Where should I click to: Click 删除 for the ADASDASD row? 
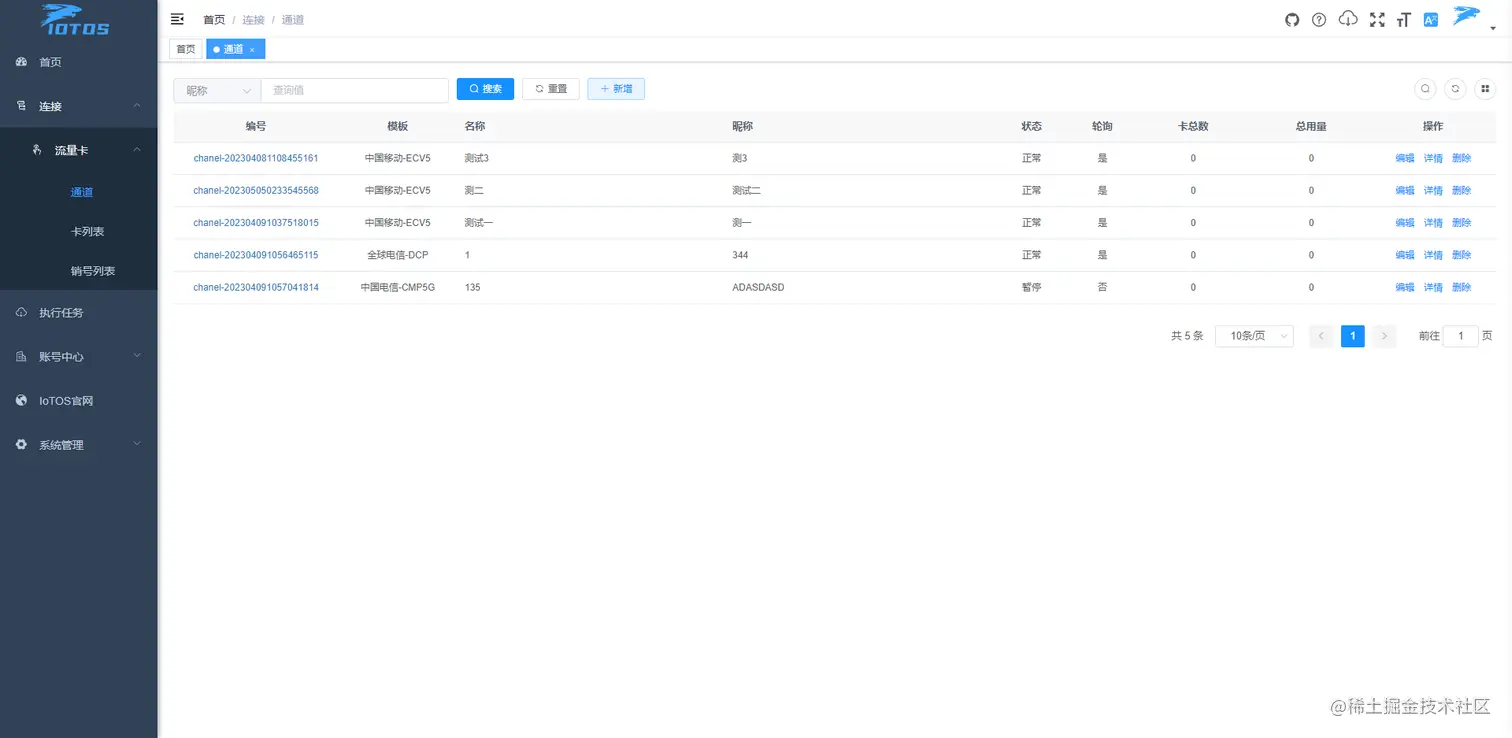tap(1461, 287)
